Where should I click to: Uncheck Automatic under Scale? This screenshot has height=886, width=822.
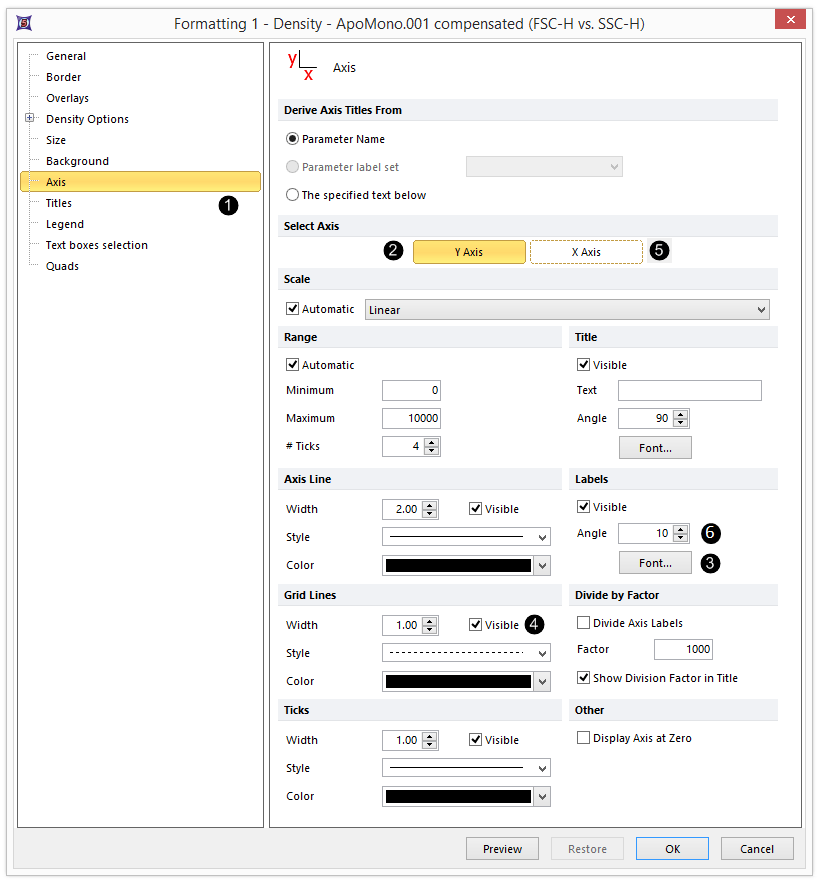point(292,308)
